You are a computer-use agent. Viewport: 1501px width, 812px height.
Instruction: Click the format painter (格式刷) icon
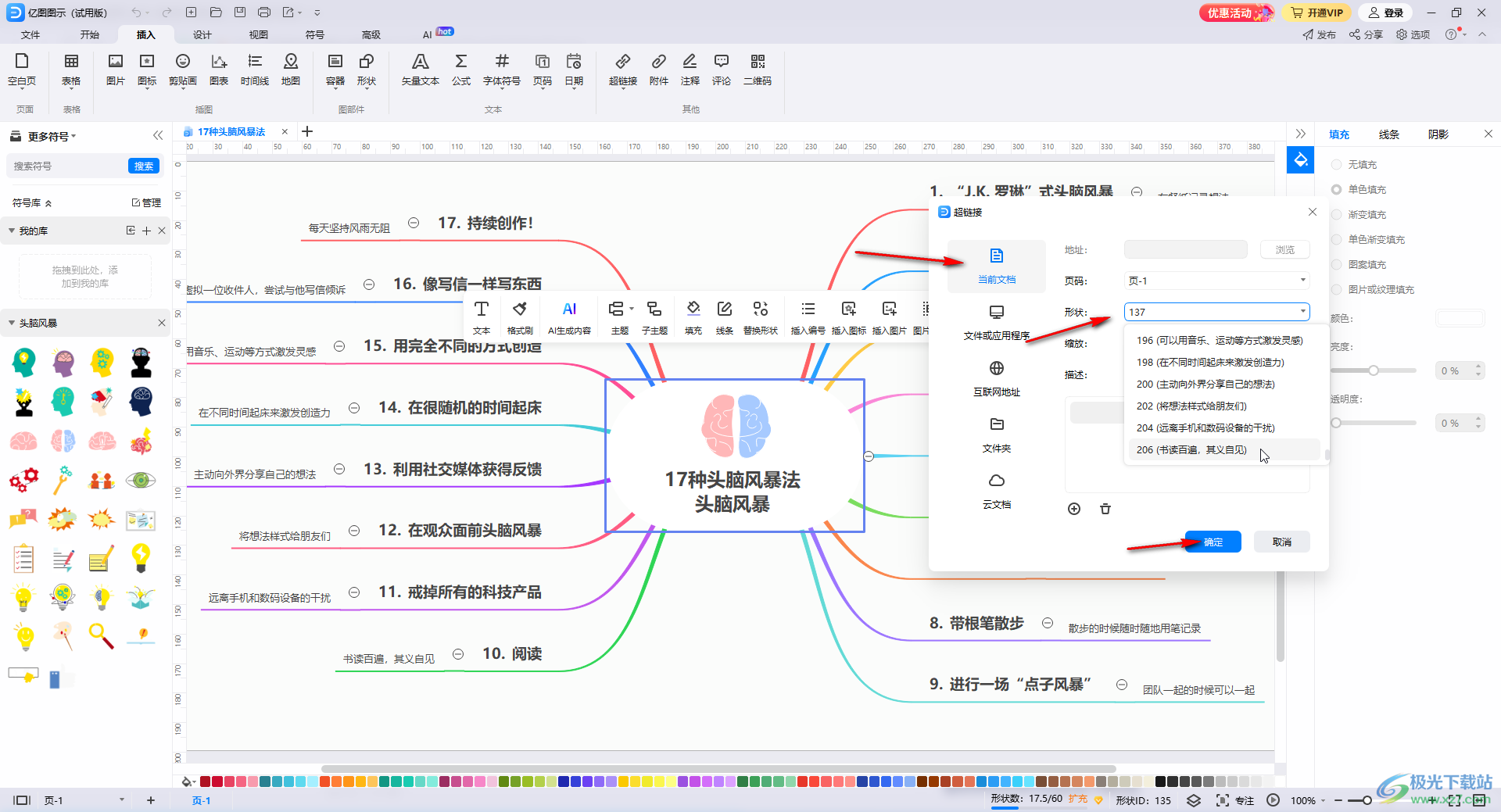(x=520, y=318)
